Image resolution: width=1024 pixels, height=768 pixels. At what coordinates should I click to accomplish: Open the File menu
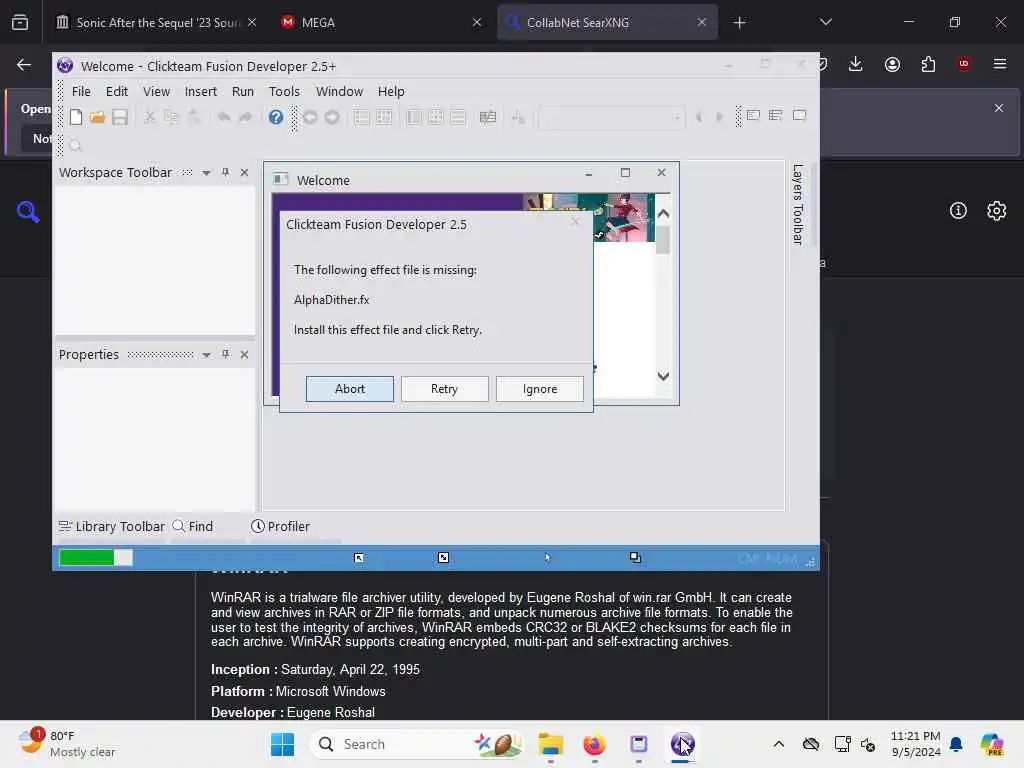[x=81, y=91]
